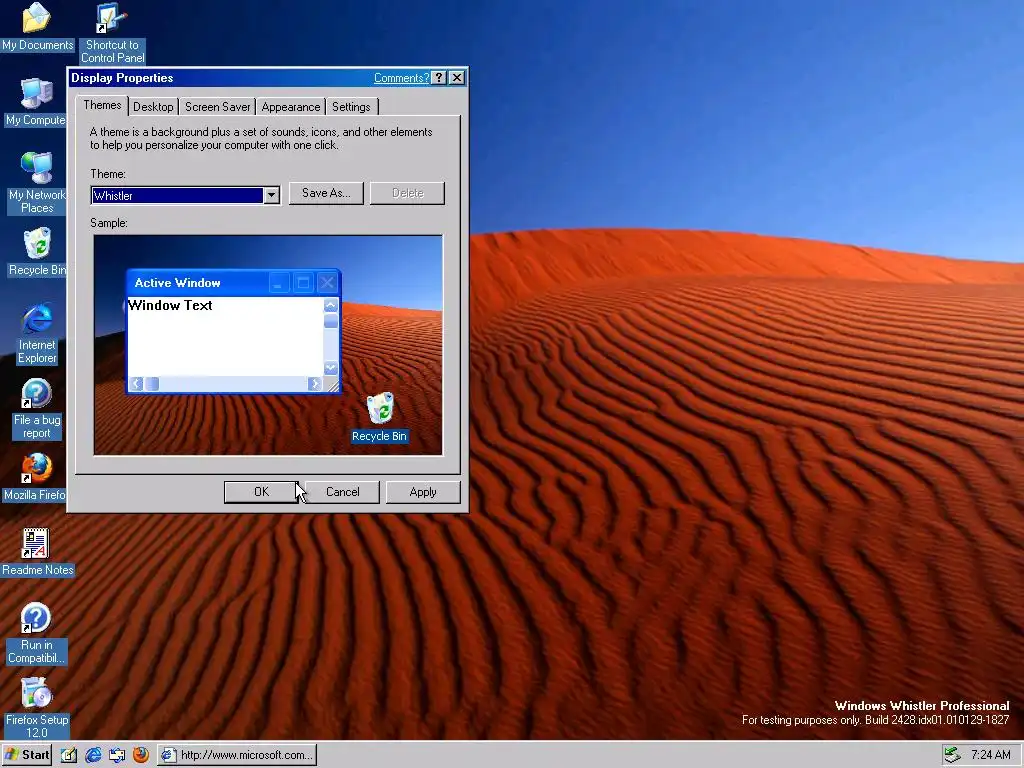Launch Firefox from quick launch bar
Image resolution: width=1024 pixels, height=768 pixels.
pos(140,755)
